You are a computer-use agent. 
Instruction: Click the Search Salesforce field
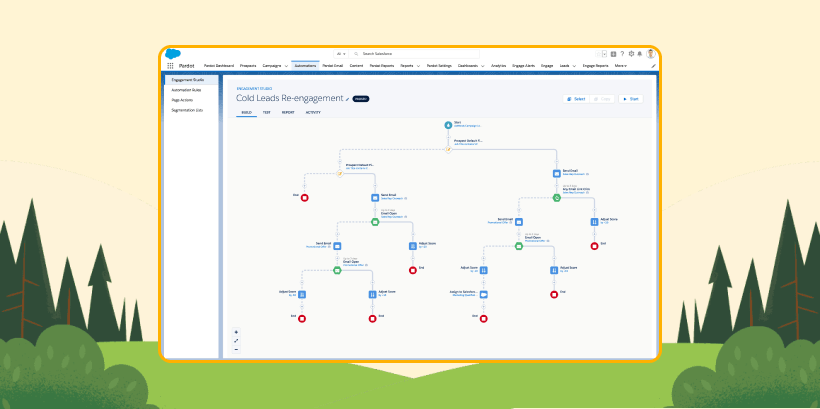point(418,53)
